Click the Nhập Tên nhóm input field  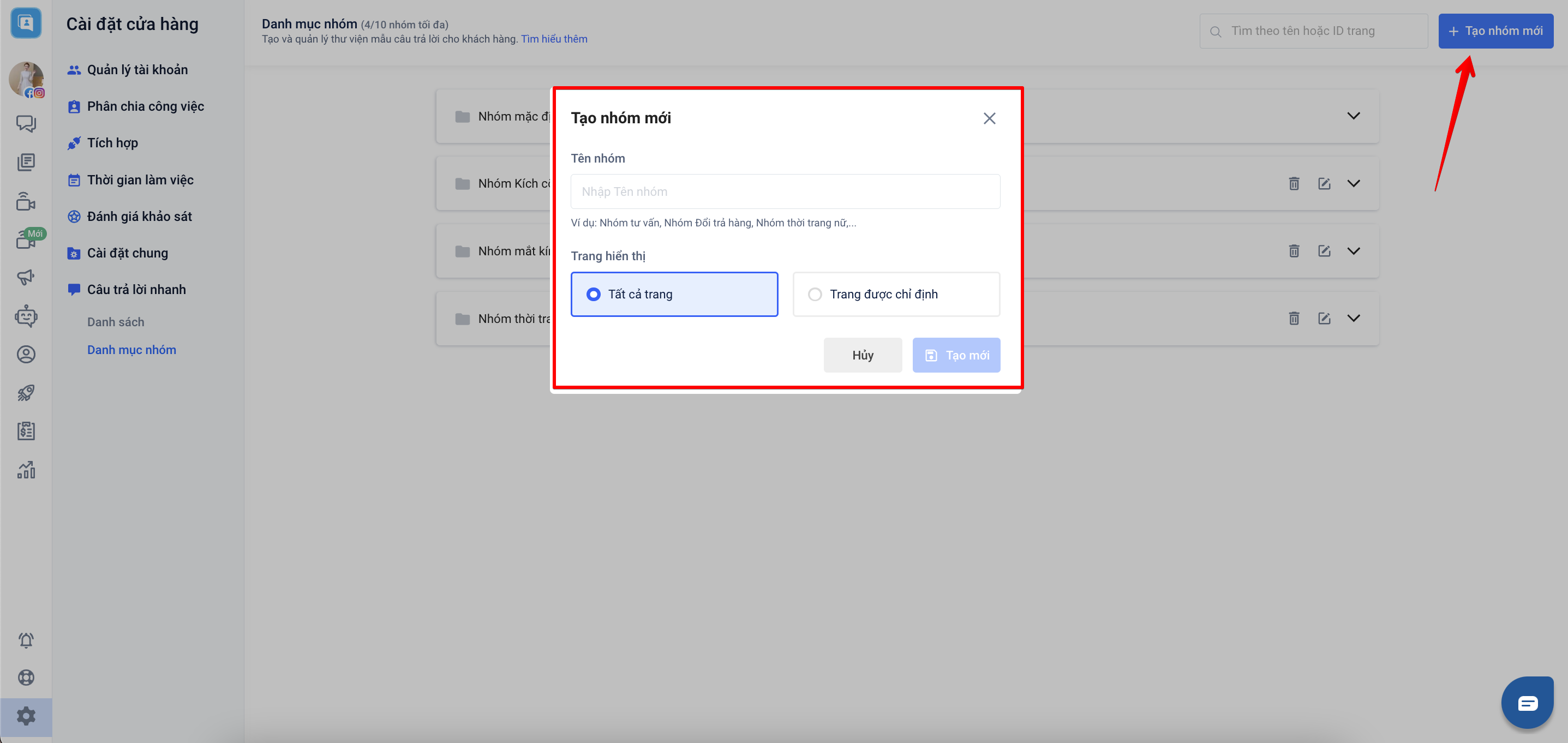click(x=785, y=191)
